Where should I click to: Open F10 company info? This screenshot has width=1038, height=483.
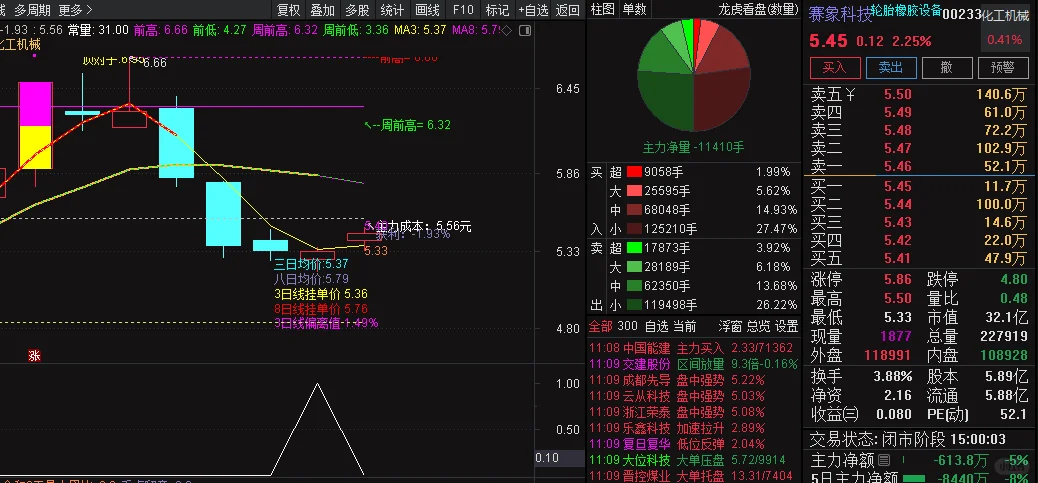click(x=463, y=10)
